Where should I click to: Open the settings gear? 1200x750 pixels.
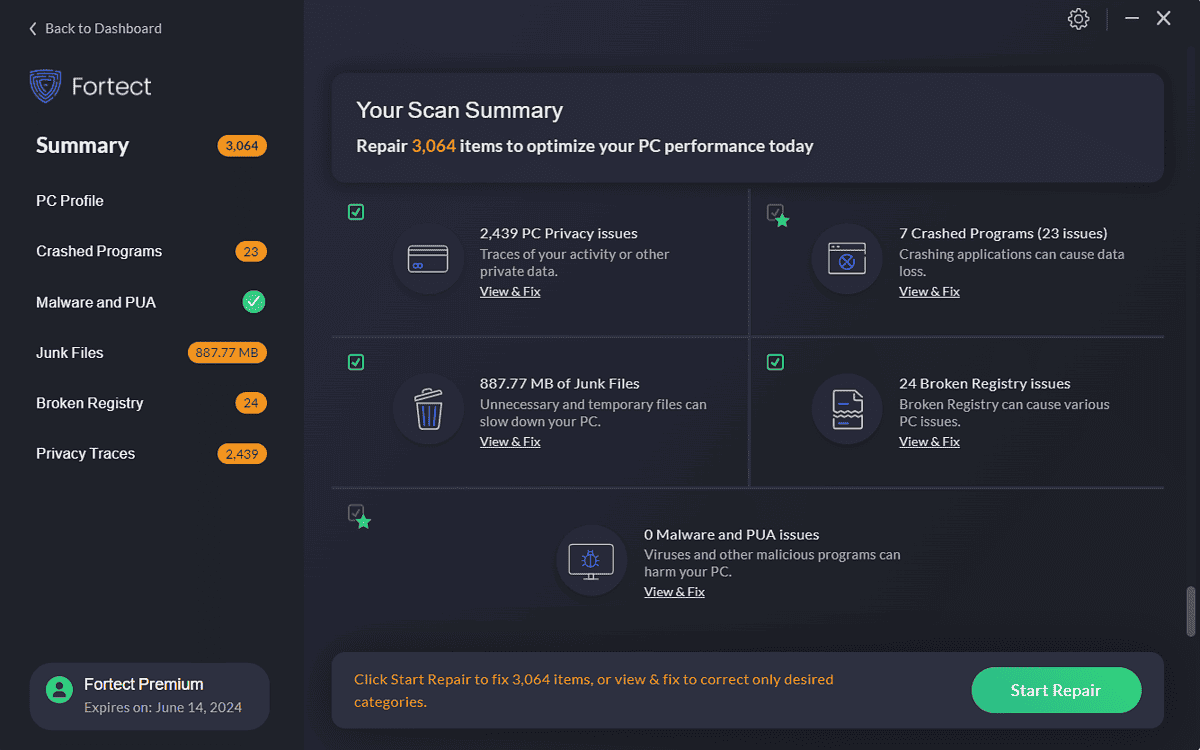pyautogui.click(x=1078, y=18)
